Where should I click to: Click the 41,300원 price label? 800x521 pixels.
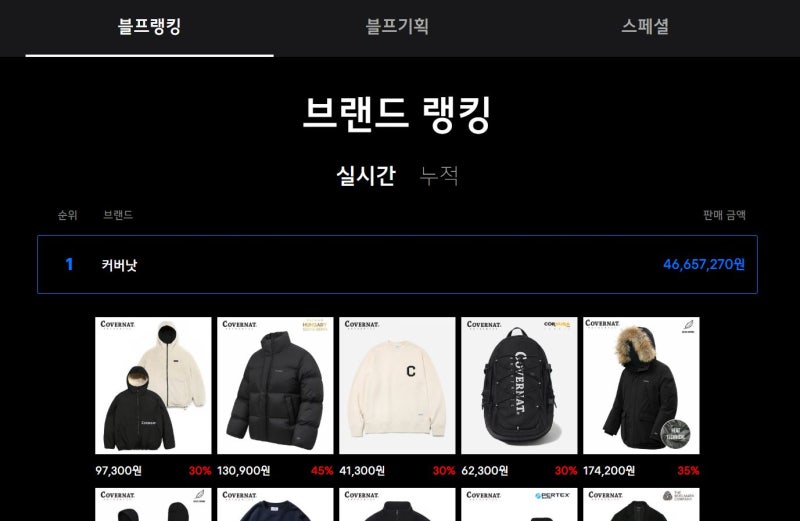click(362, 470)
